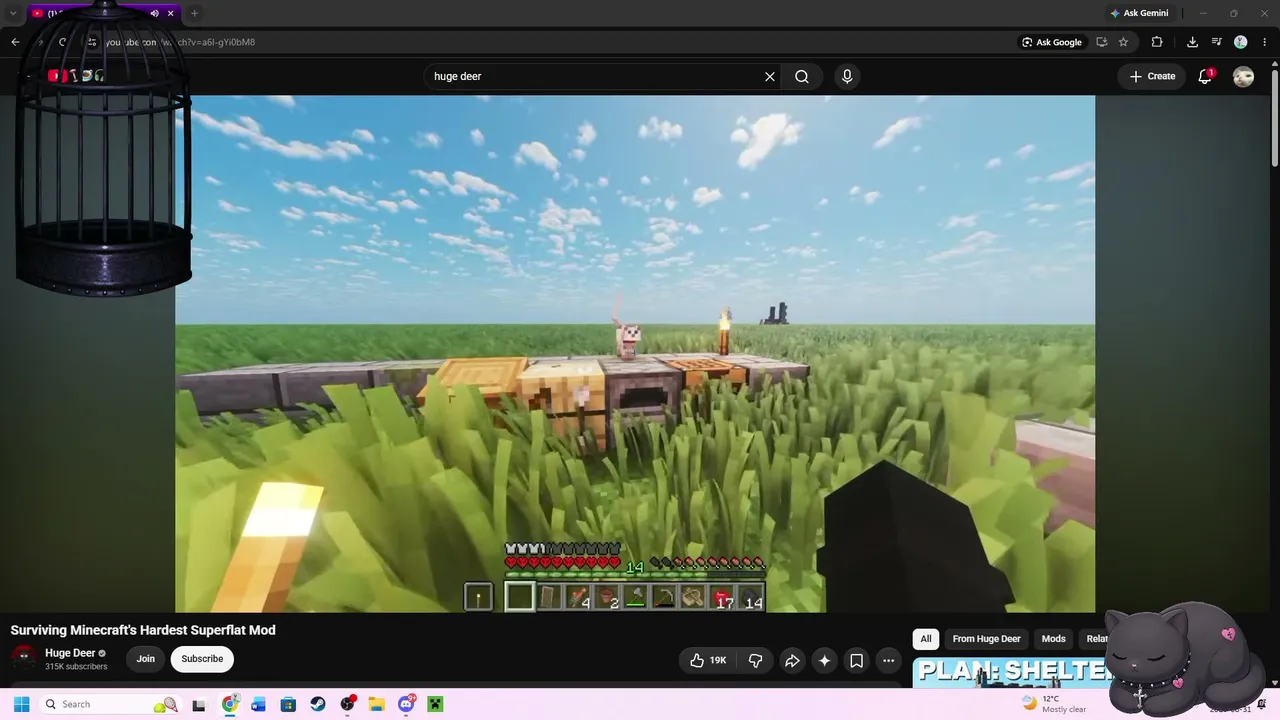The height and width of the screenshot is (720, 1280).
Task: Open the Huge Deer channel avatar
Action: 24,659
